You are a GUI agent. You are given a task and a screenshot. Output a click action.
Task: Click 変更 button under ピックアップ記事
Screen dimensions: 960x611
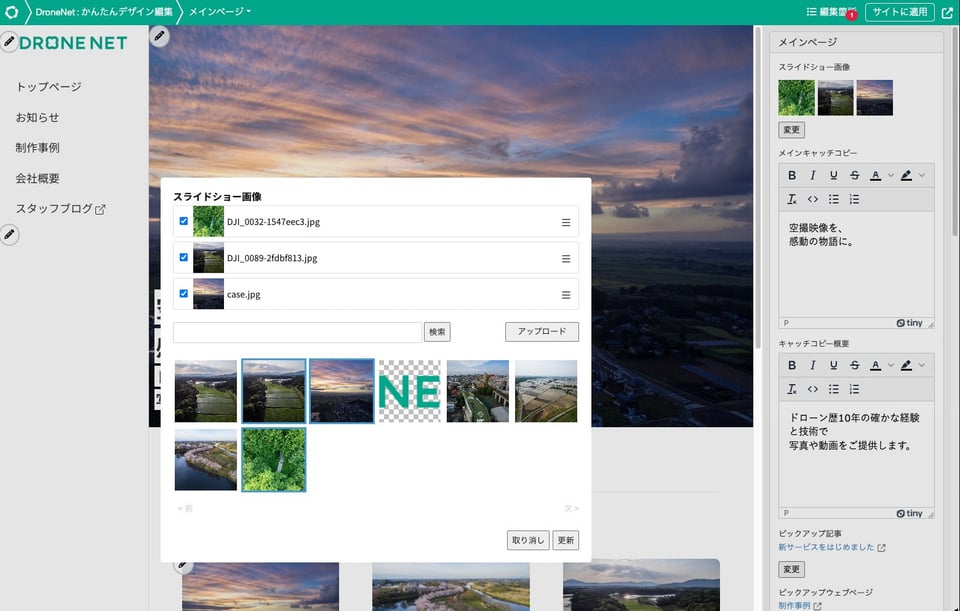point(792,569)
